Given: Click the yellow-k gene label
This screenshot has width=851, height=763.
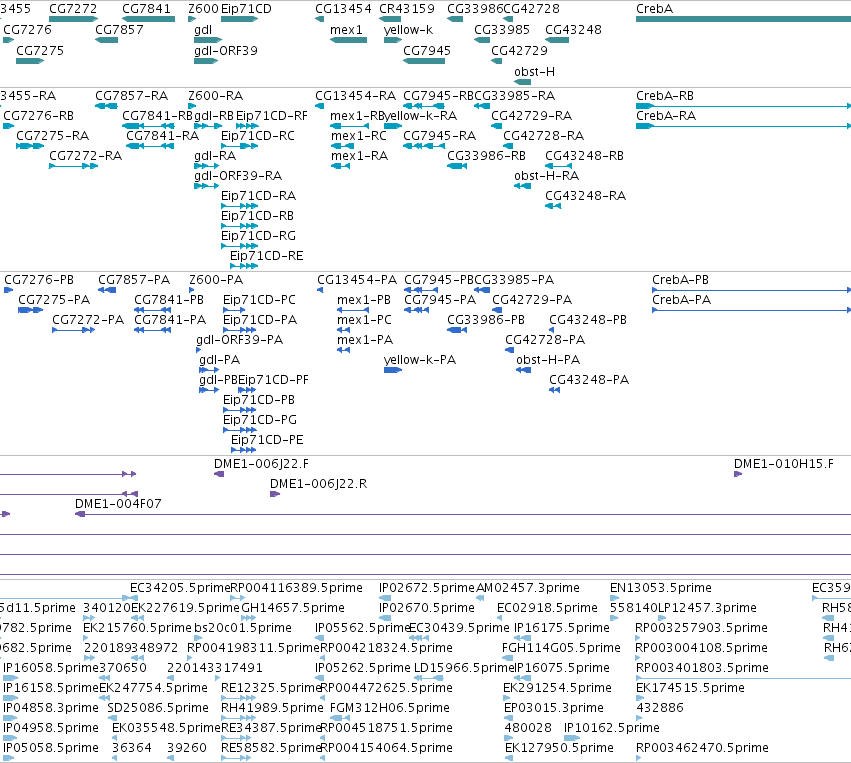Looking at the screenshot, I should 408,30.
